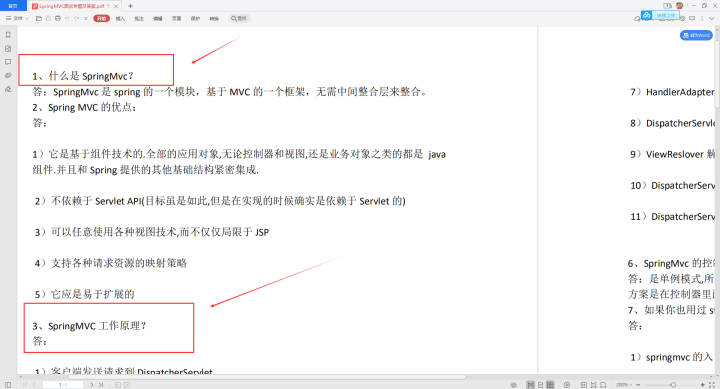Click the text 7)HandlerAdapter on right page
Image resolution: width=720 pixels, height=389 pixels.
pyautogui.click(x=672, y=92)
